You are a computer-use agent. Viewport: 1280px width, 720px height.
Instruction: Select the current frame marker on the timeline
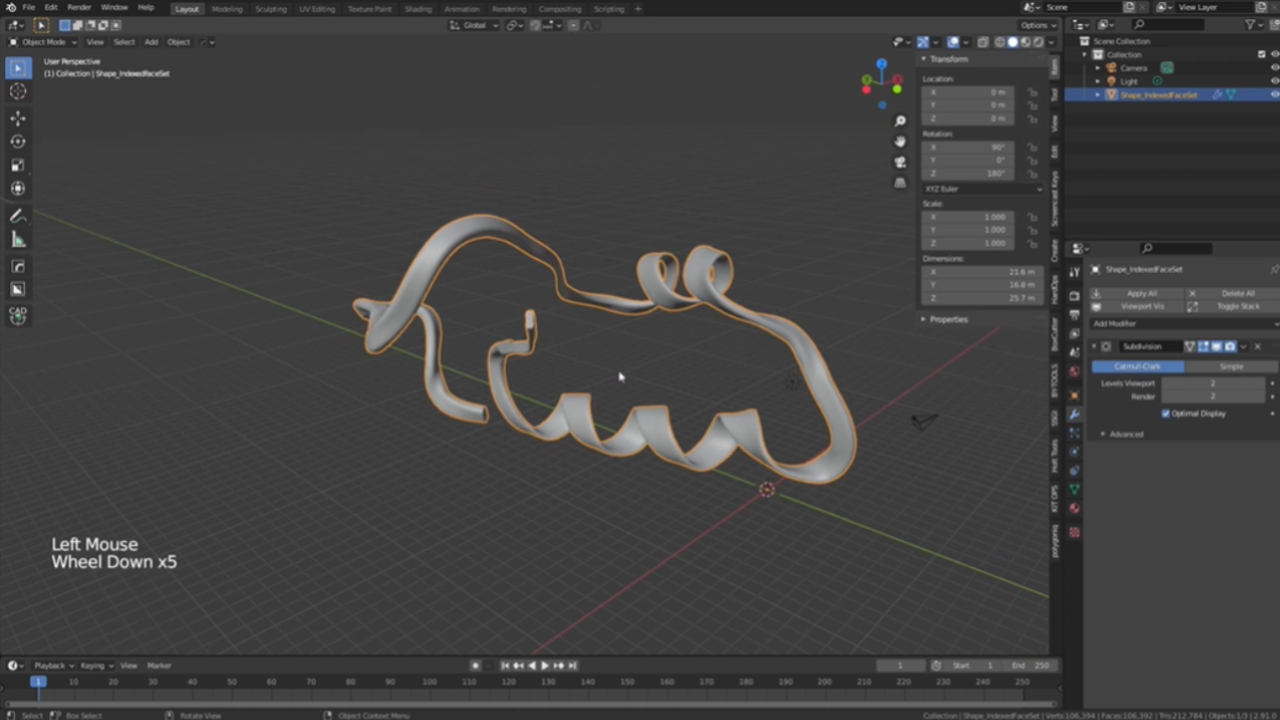coord(38,681)
